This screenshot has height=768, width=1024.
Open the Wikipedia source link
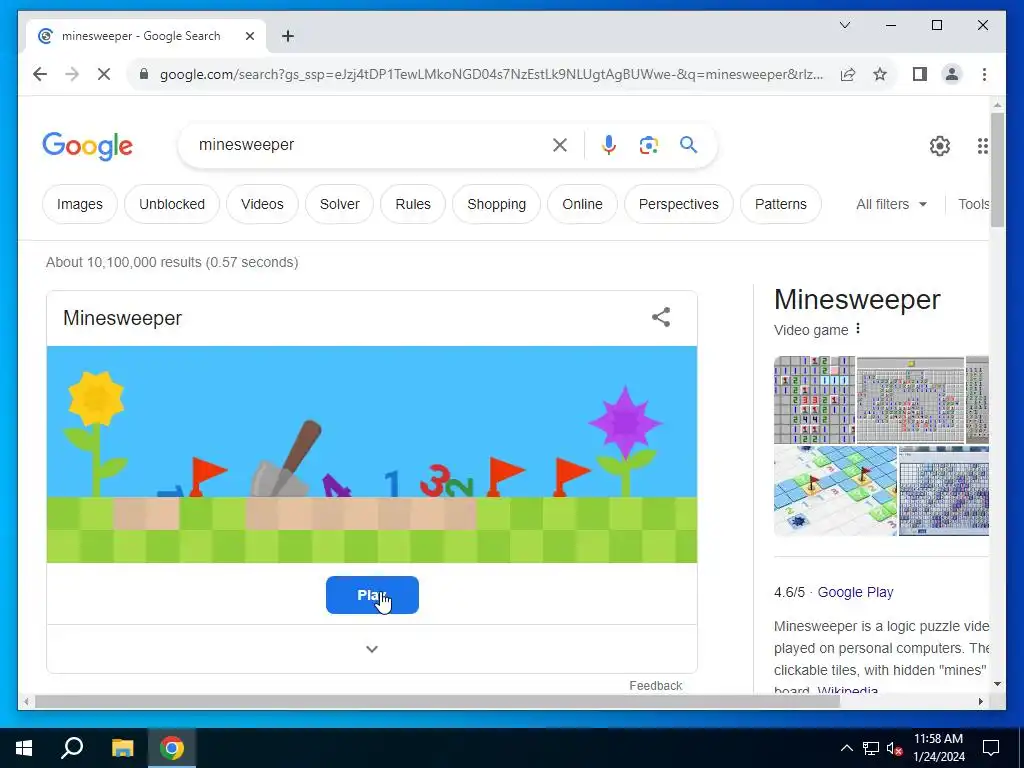coord(848,690)
